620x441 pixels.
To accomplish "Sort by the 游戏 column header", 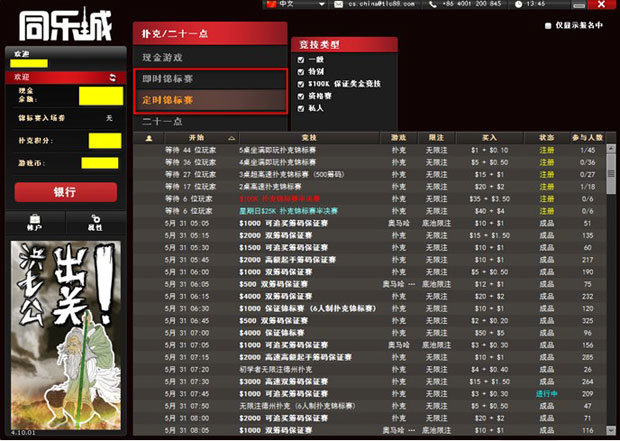I will tap(399, 138).
